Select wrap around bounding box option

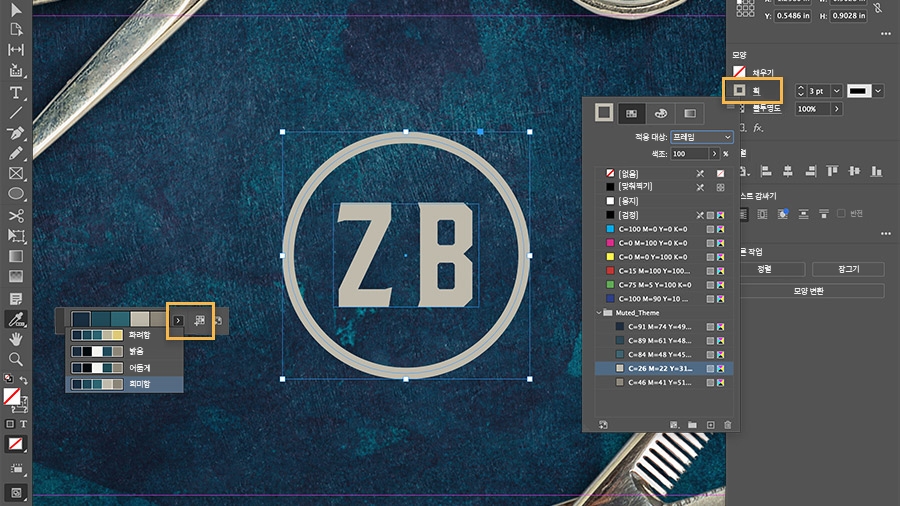pos(762,214)
